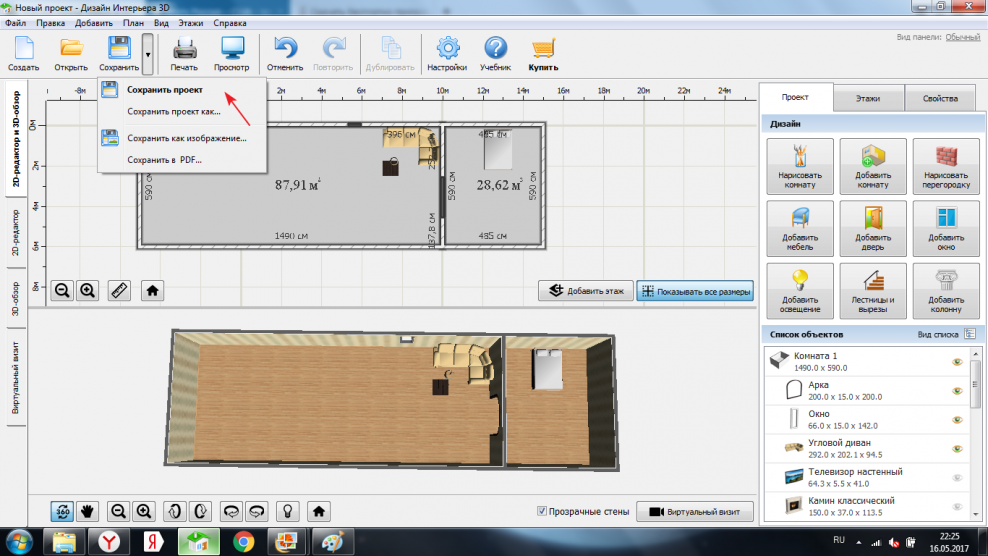Hide the Угловой диван object
Image resolution: width=988 pixels, height=556 pixels.
[957, 449]
